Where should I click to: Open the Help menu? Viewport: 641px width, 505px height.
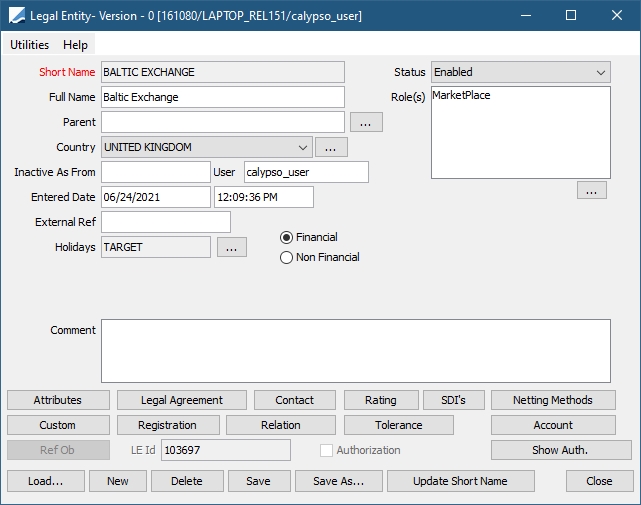pos(75,45)
